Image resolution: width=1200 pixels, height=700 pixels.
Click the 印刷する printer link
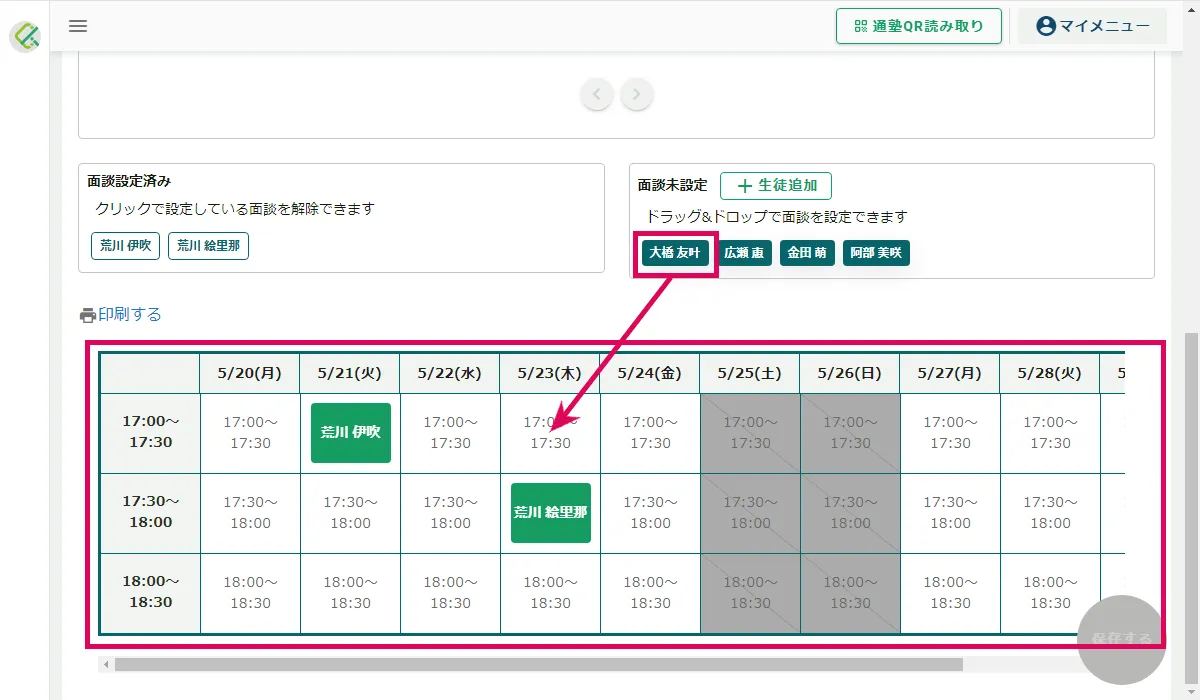(x=121, y=314)
